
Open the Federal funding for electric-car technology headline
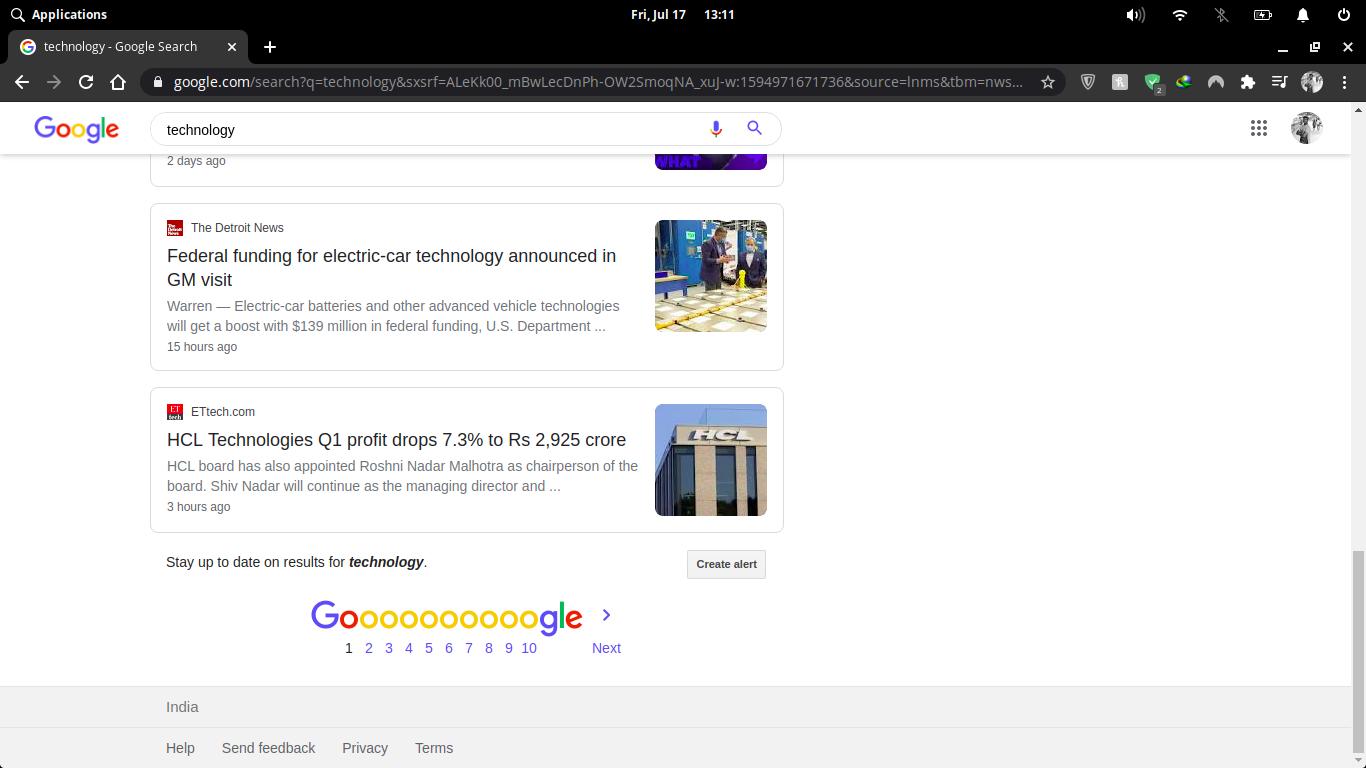(392, 268)
